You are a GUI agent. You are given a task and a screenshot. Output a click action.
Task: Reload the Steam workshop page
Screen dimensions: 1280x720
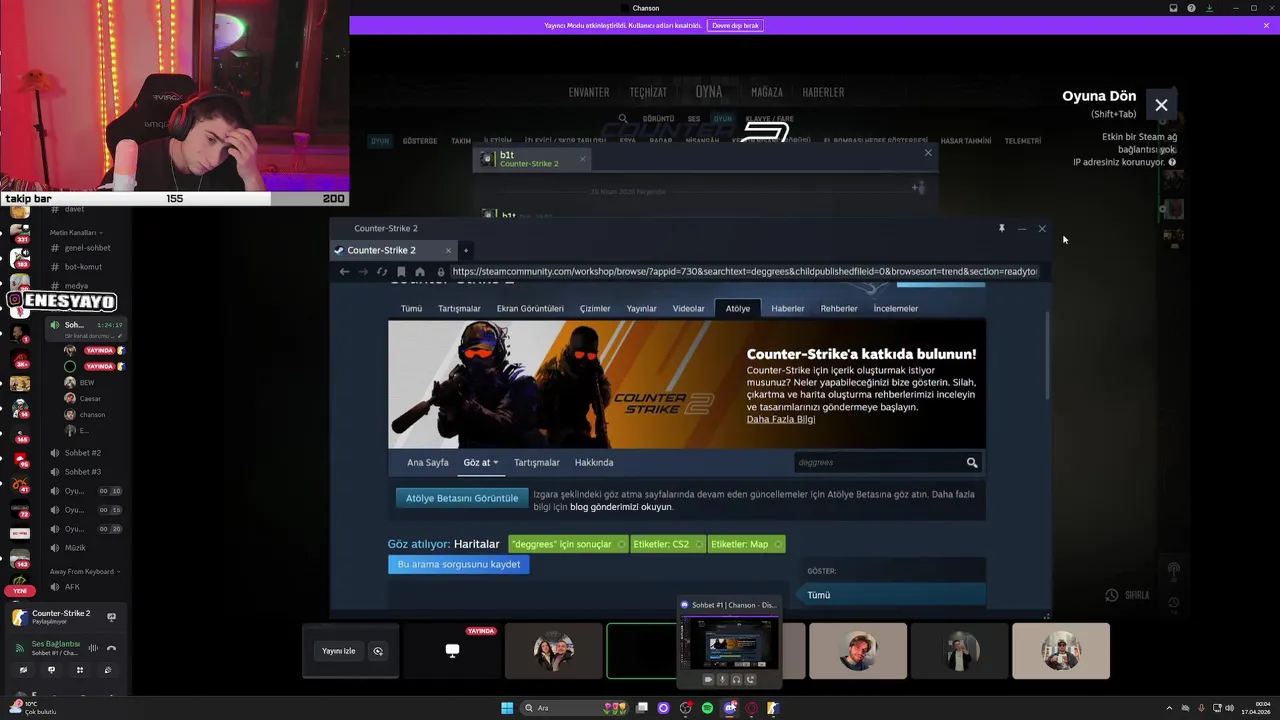click(382, 271)
